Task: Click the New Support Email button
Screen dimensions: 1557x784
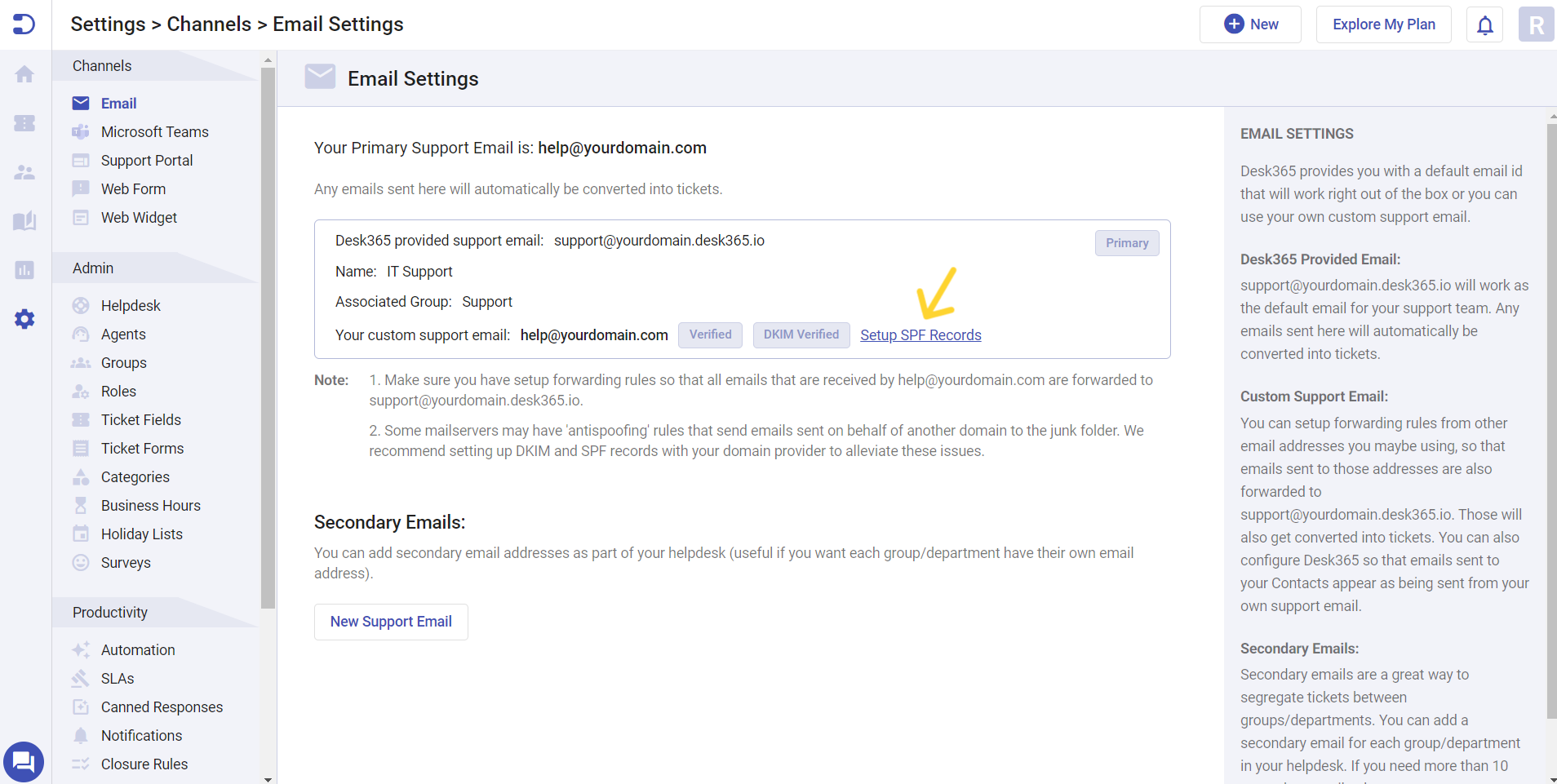Action: (391, 621)
